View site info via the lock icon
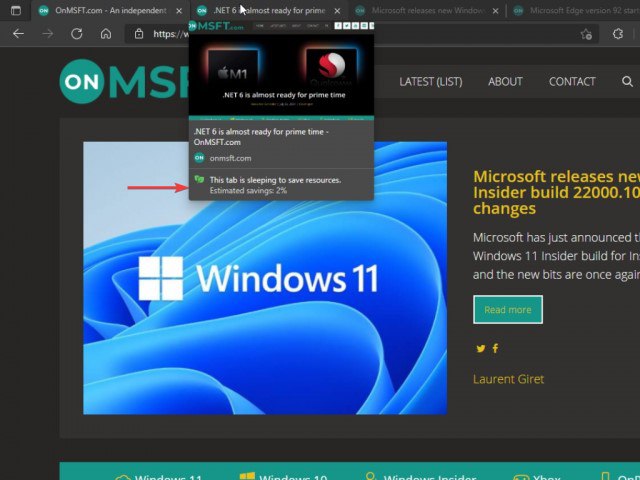Screen dimensions: 640x480 (x=139, y=34)
